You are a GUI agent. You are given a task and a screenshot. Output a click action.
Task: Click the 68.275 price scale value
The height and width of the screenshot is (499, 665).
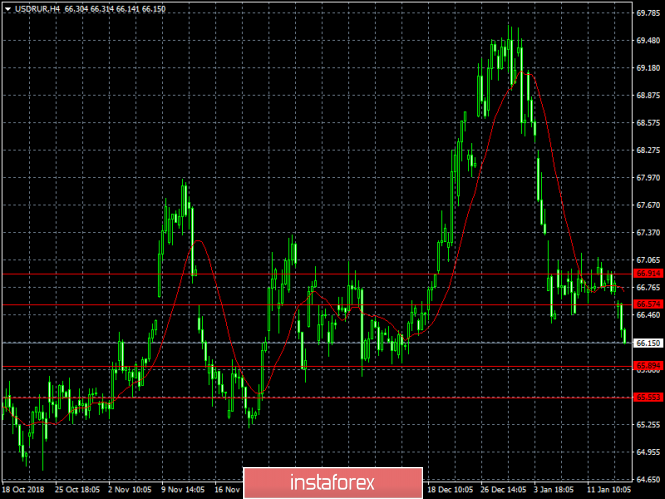pos(648,151)
